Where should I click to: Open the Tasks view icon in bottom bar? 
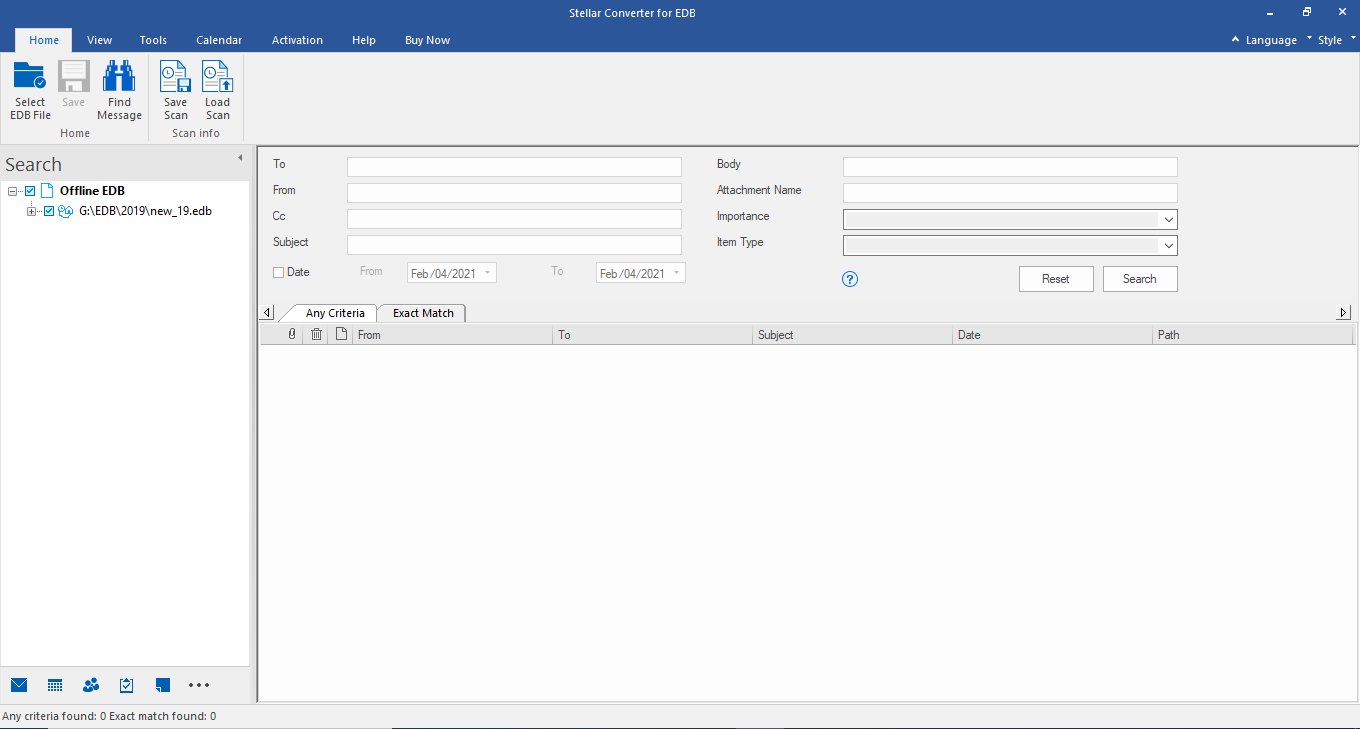point(127,685)
